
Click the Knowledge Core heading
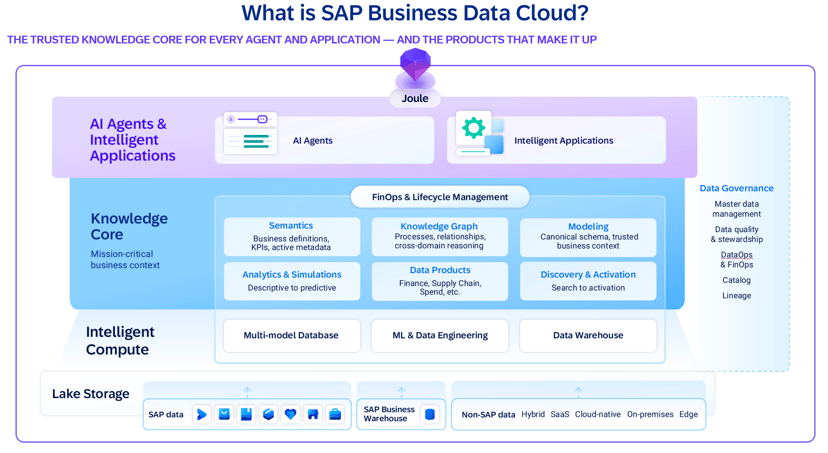(x=129, y=226)
